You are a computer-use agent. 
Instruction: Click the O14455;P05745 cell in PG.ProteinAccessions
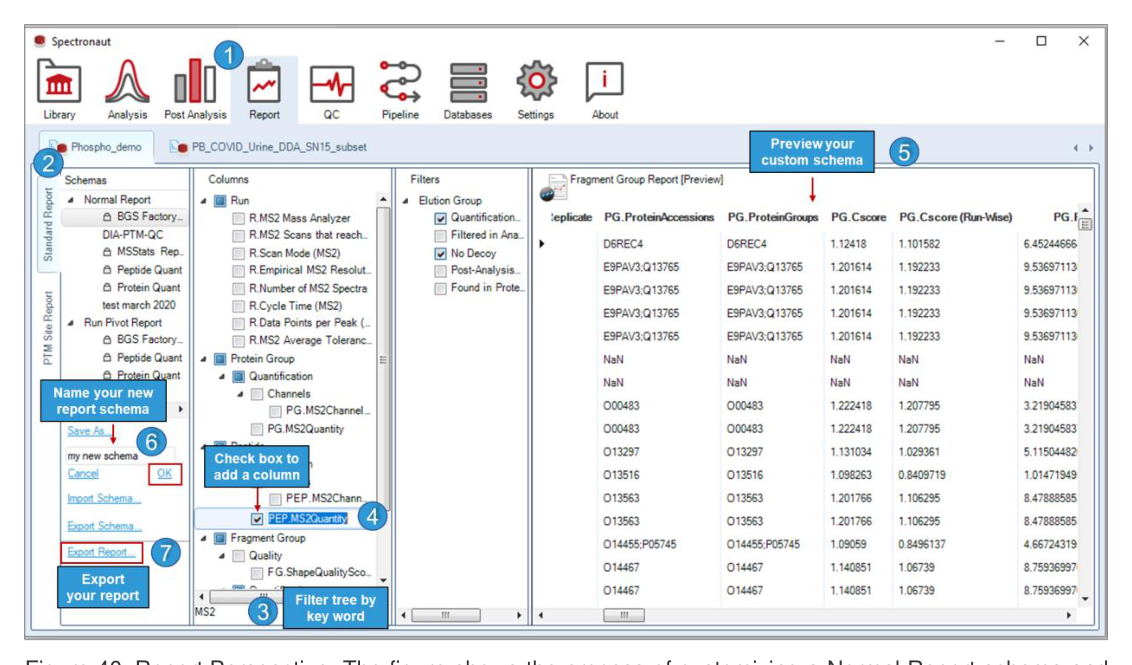(640, 544)
